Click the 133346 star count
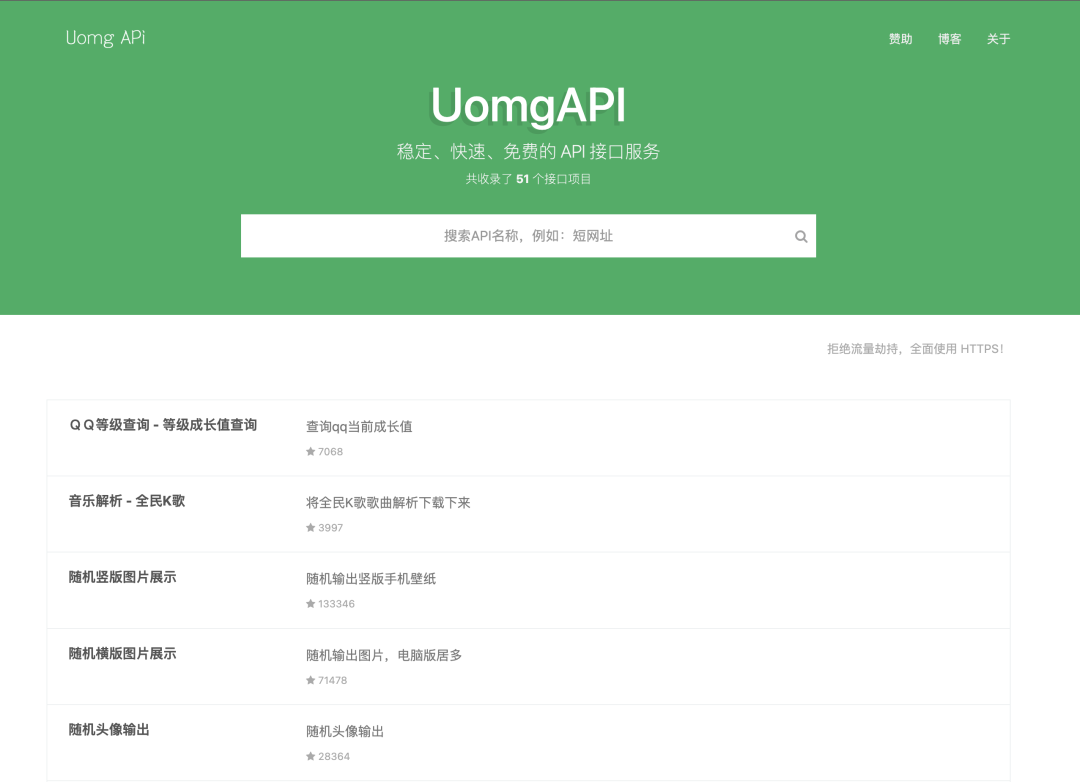Image resolution: width=1080 pixels, height=782 pixels. point(336,604)
